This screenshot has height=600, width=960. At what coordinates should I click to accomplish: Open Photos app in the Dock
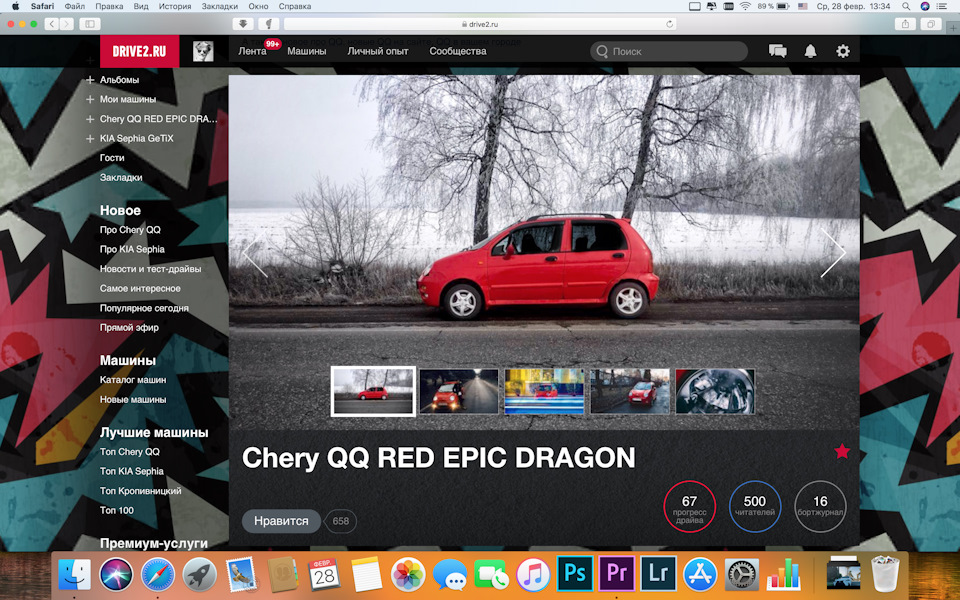click(408, 574)
